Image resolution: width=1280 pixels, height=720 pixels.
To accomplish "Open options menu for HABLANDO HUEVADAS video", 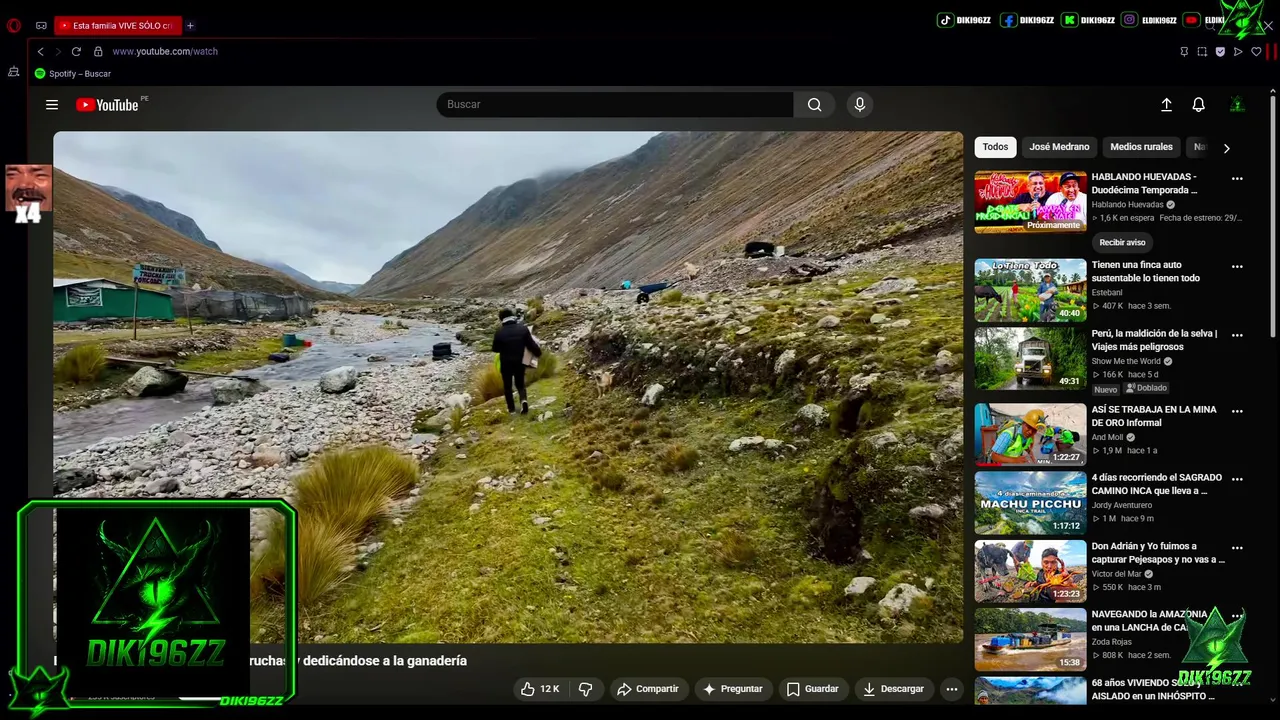I will [x=1237, y=179].
